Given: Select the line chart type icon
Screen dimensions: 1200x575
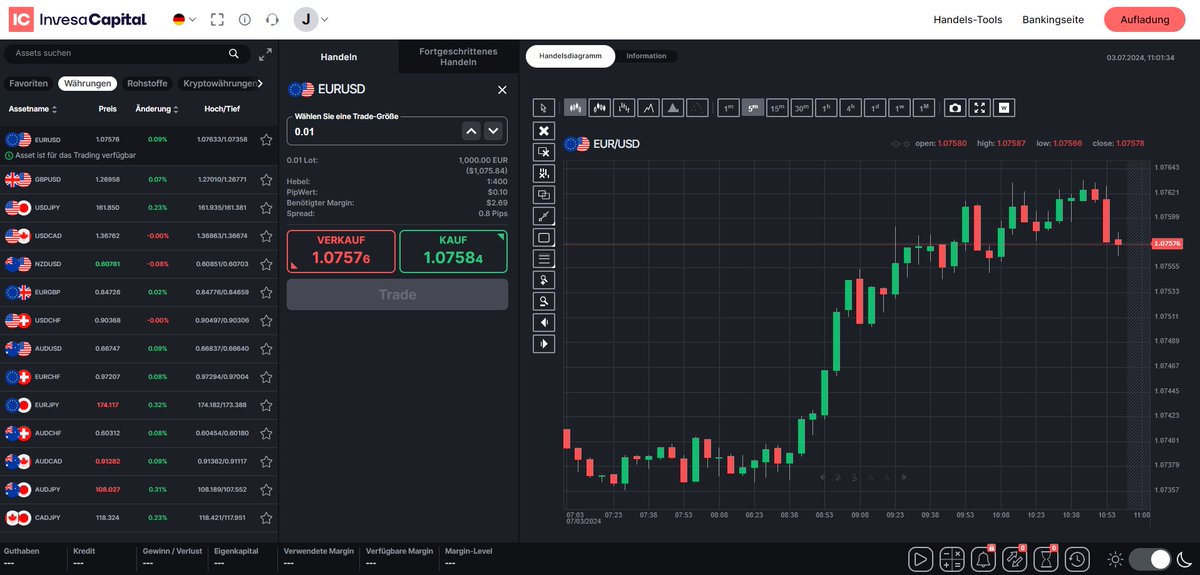Looking at the screenshot, I should tap(649, 108).
